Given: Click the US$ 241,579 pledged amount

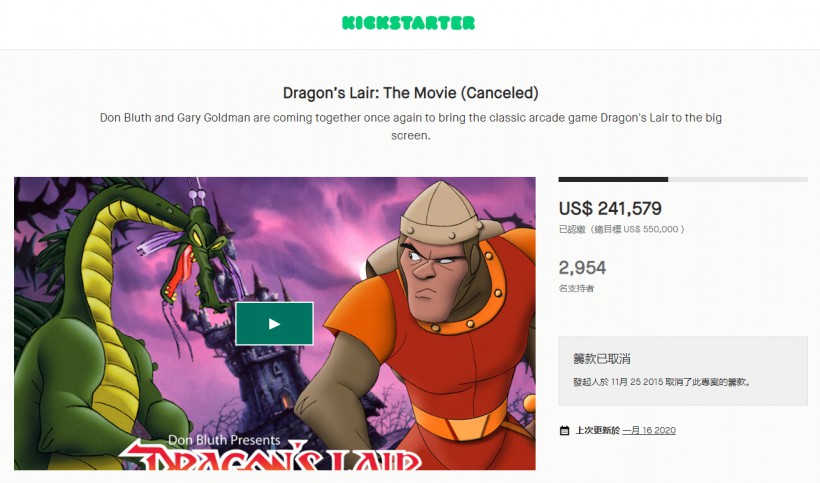Looking at the screenshot, I should point(610,209).
